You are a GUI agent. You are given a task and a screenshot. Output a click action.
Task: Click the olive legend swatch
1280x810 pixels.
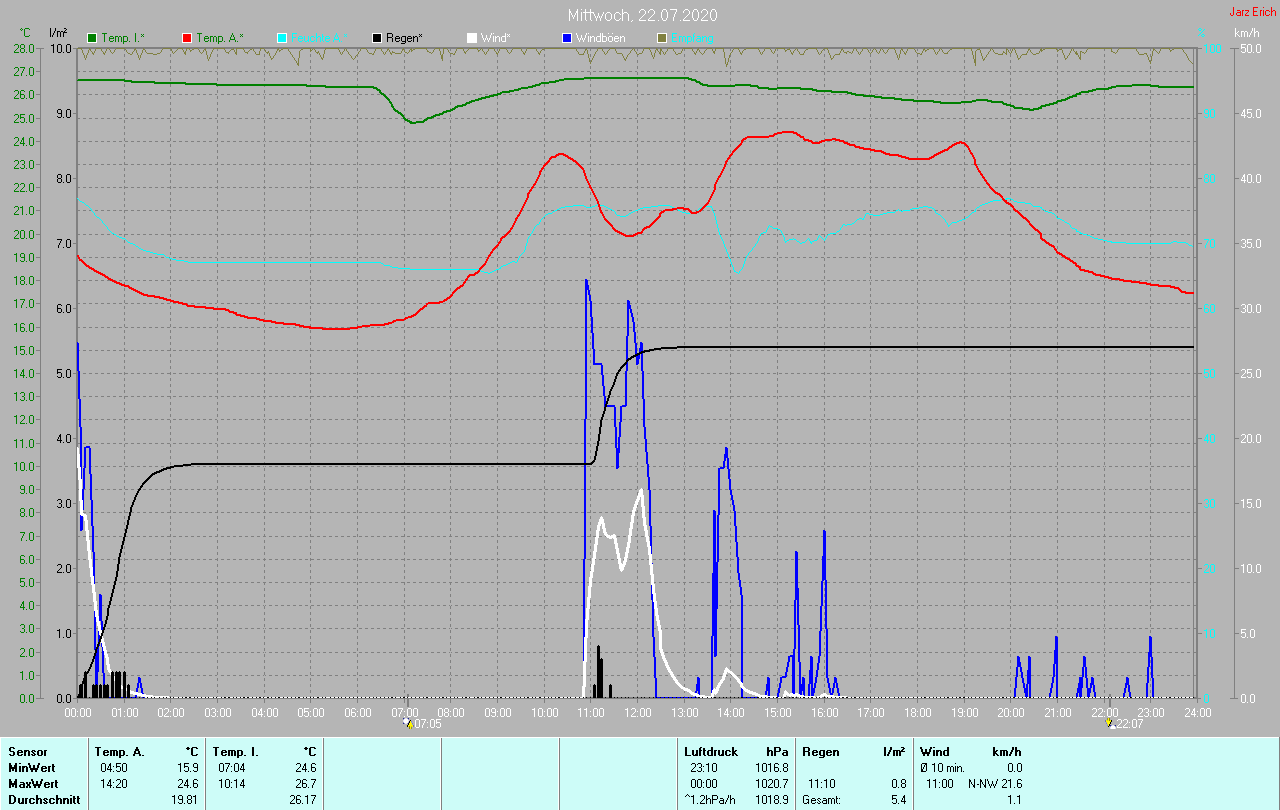tap(662, 38)
